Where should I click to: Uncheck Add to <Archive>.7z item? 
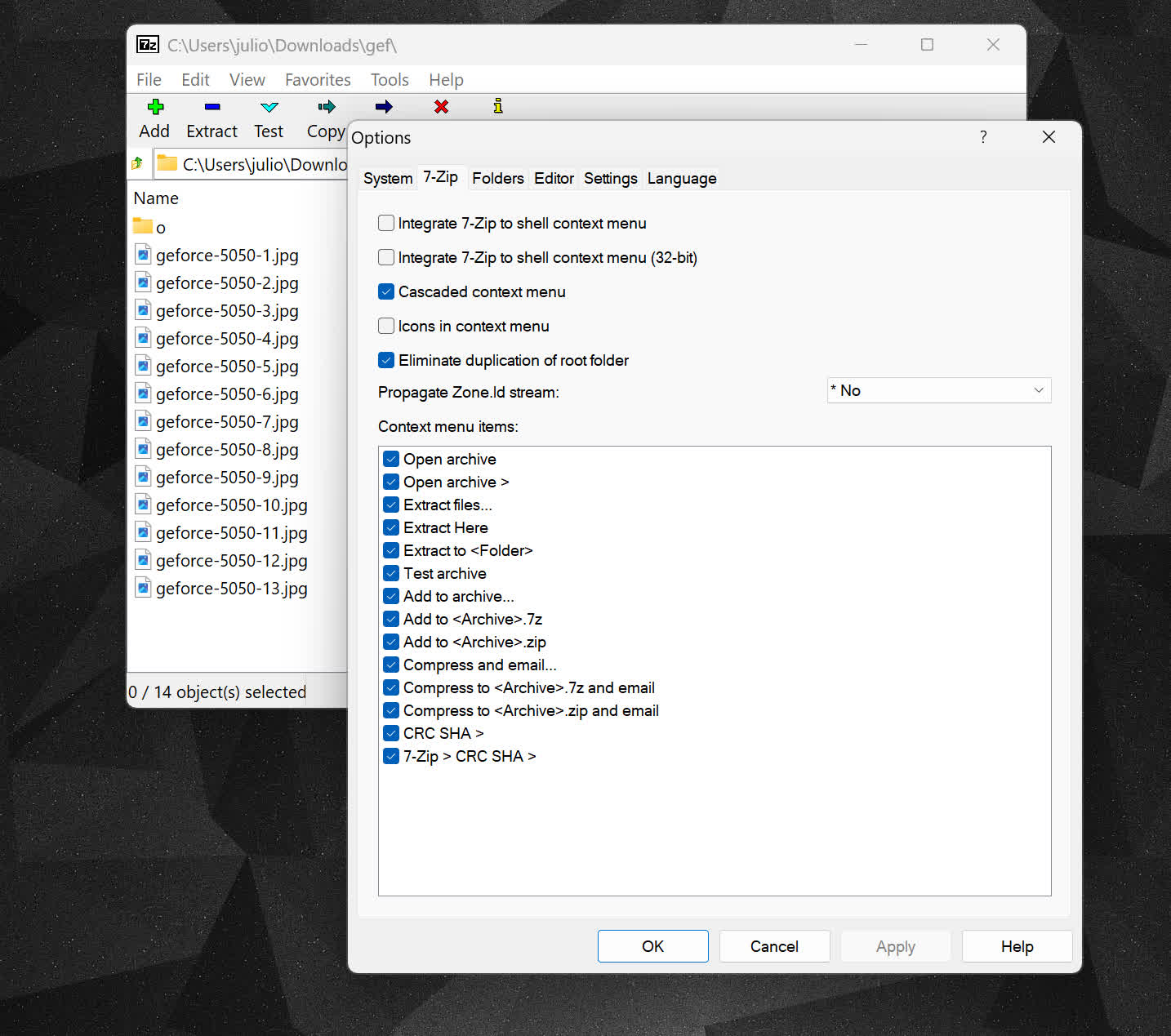click(391, 619)
